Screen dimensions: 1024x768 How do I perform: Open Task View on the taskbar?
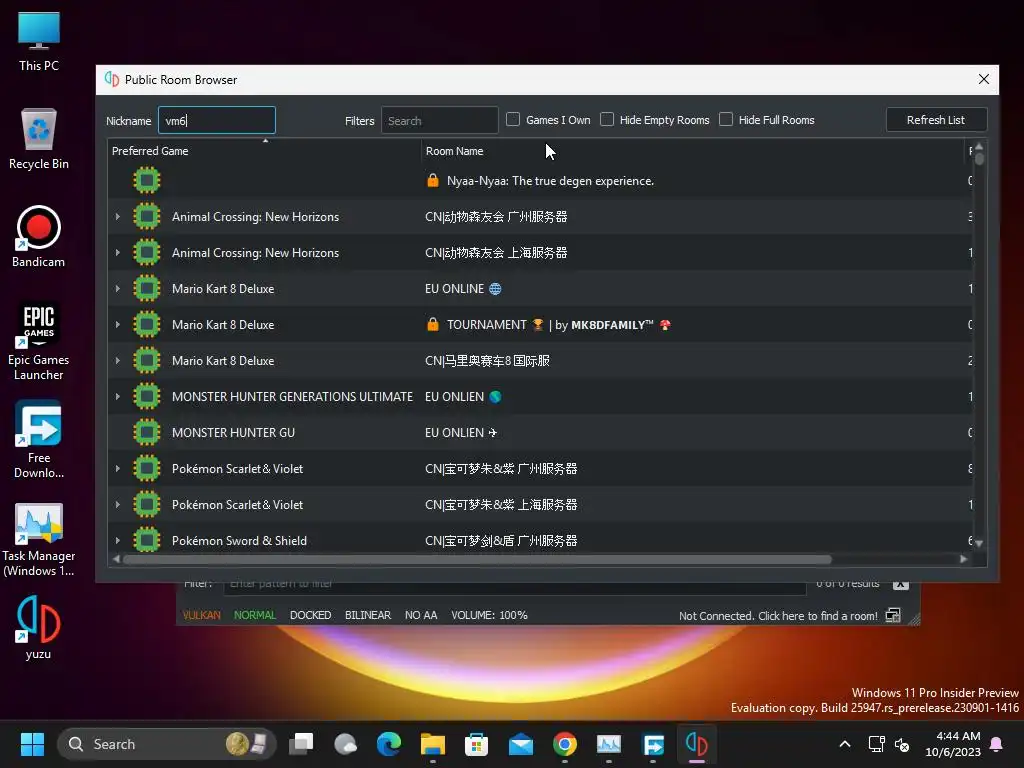(x=302, y=744)
